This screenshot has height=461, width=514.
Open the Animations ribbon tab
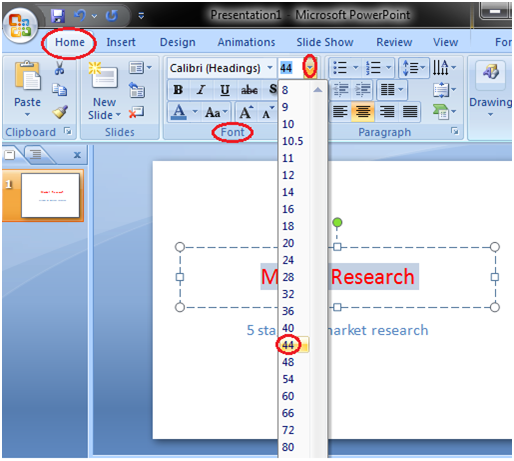(246, 42)
